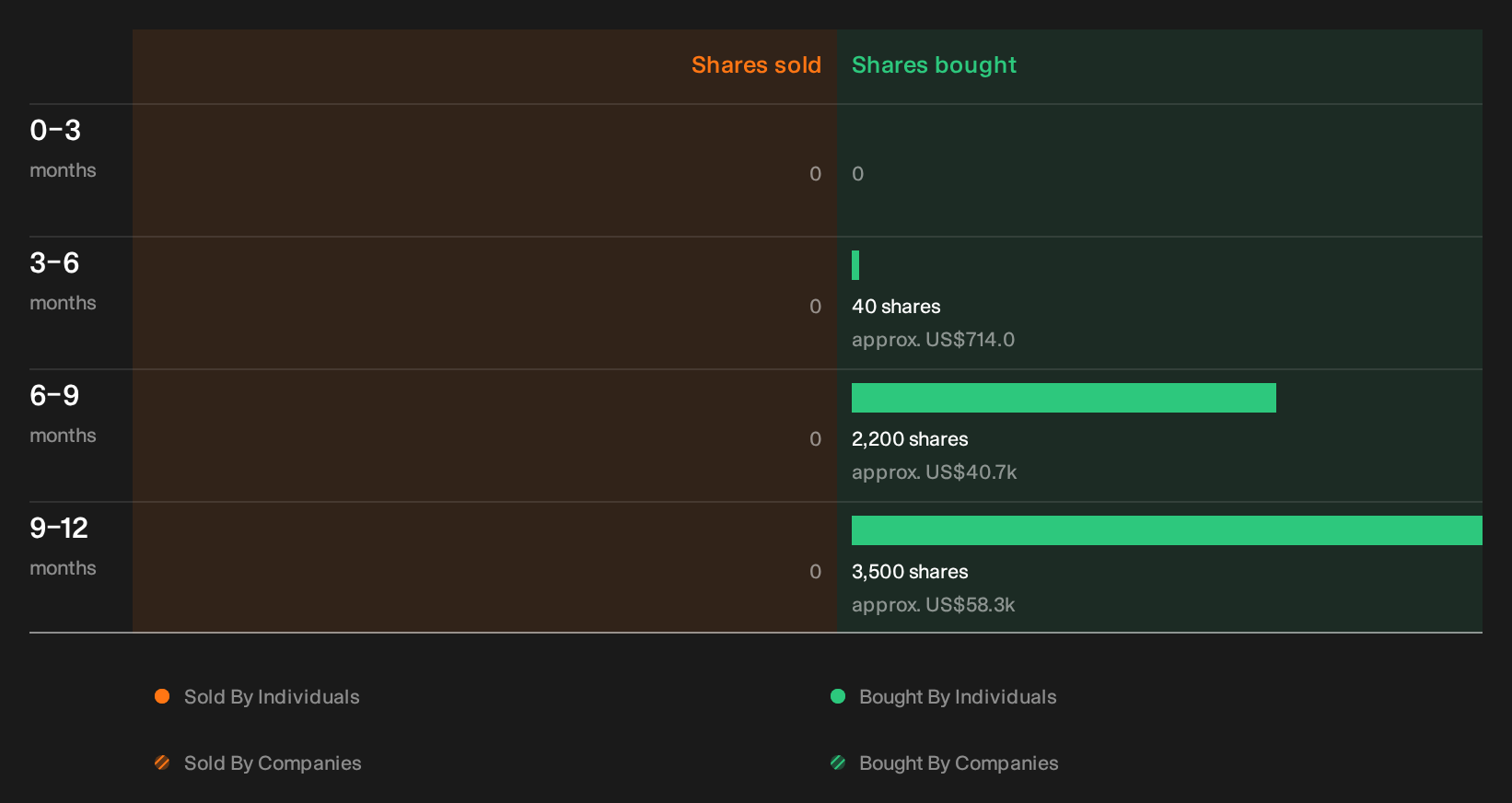The image size is (1512, 803).
Task: Click the approx. US$40.7k value
Action: (934, 472)
